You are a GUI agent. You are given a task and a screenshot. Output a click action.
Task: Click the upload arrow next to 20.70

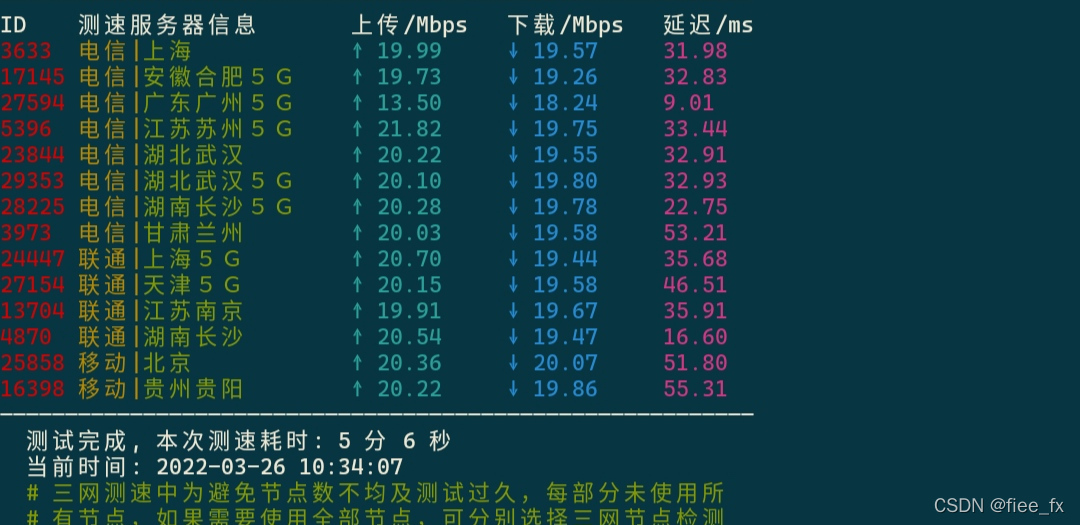[357, 259]
